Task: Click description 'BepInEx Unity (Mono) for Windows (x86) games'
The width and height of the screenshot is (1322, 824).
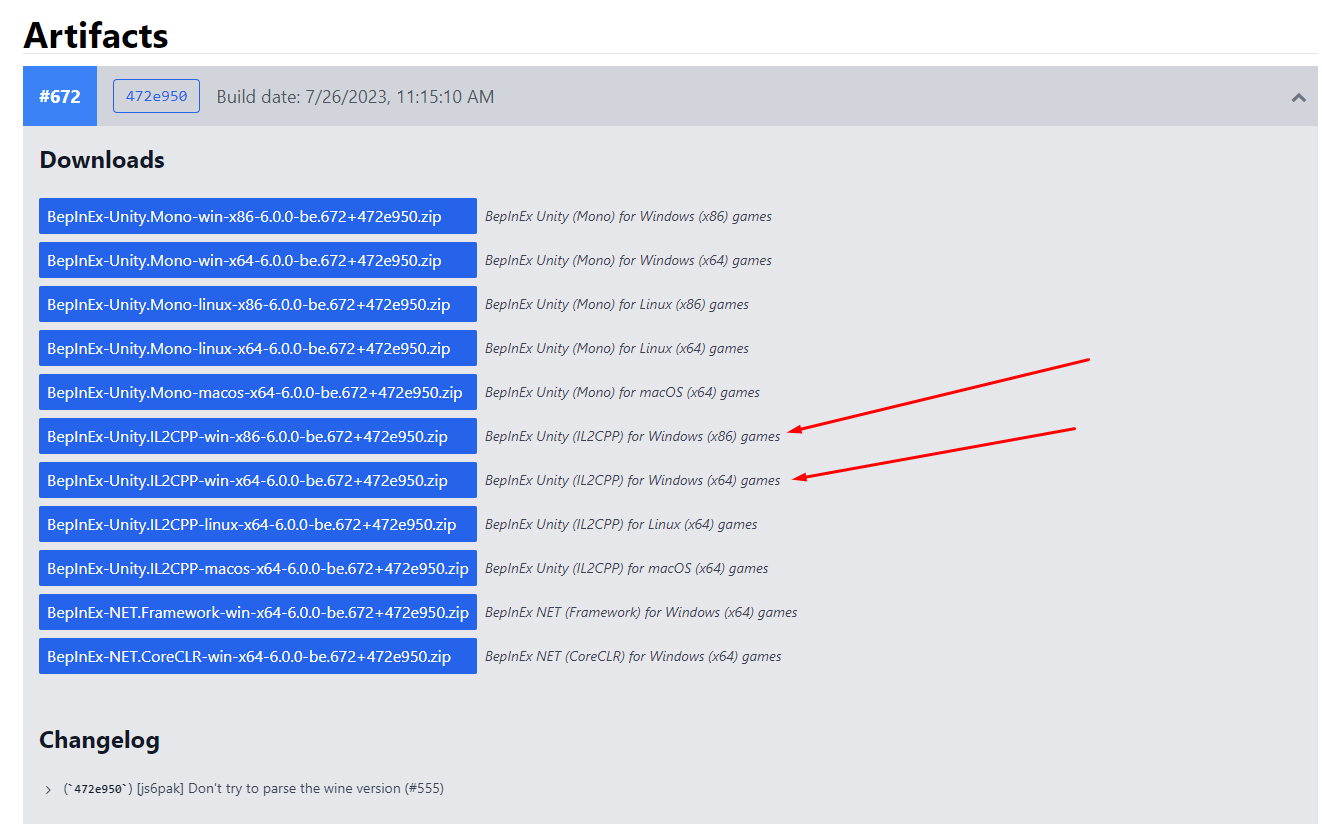Action: [x=628, y=216]
